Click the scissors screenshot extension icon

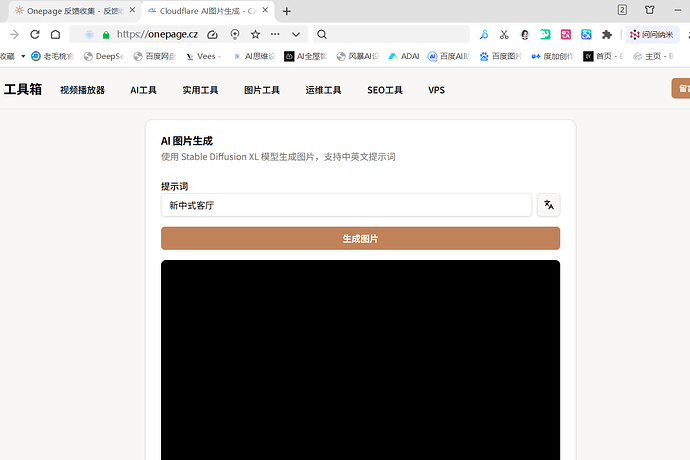click(x=504, y=34)
